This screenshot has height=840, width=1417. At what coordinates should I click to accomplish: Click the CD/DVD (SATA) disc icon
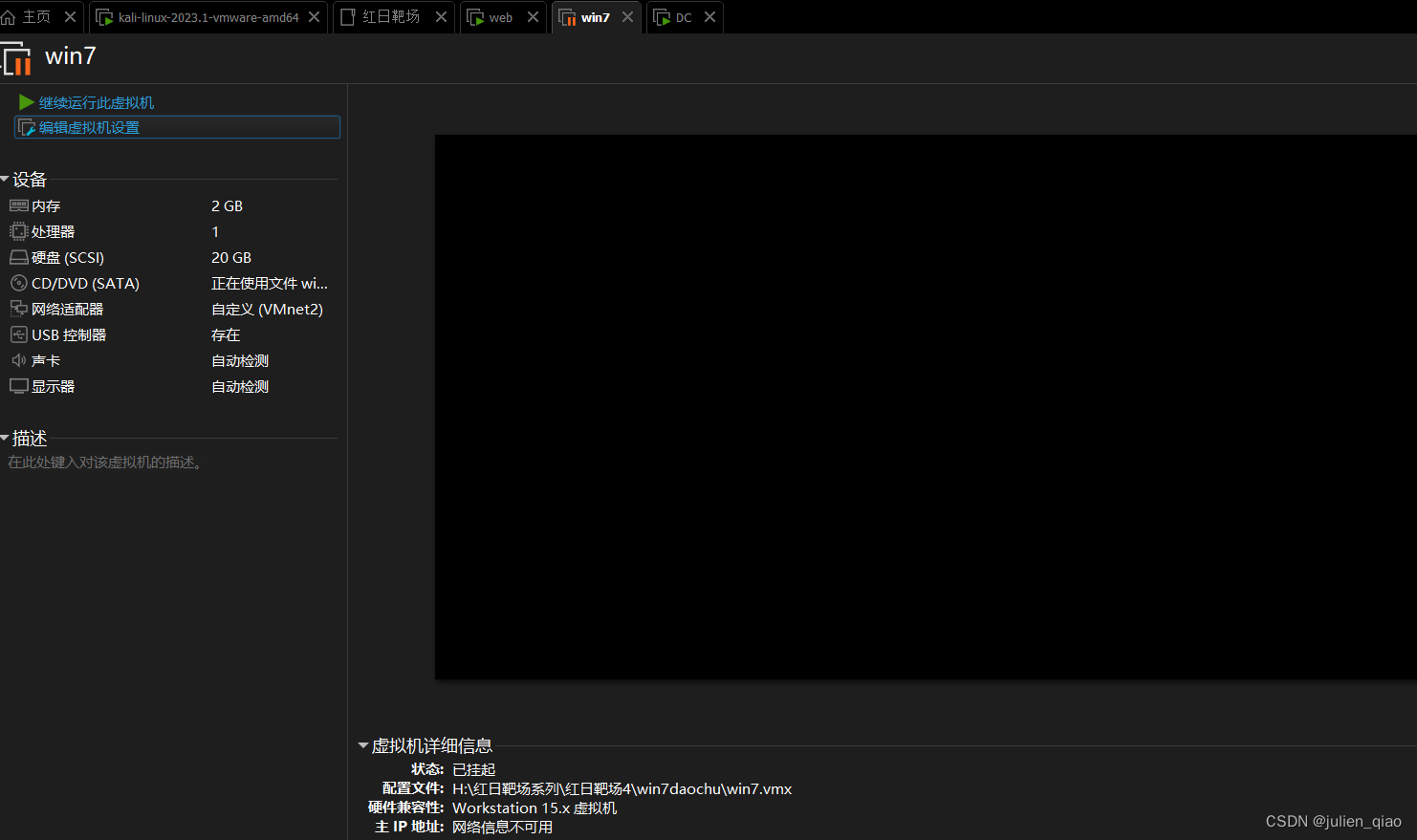(x=18, y=283)
